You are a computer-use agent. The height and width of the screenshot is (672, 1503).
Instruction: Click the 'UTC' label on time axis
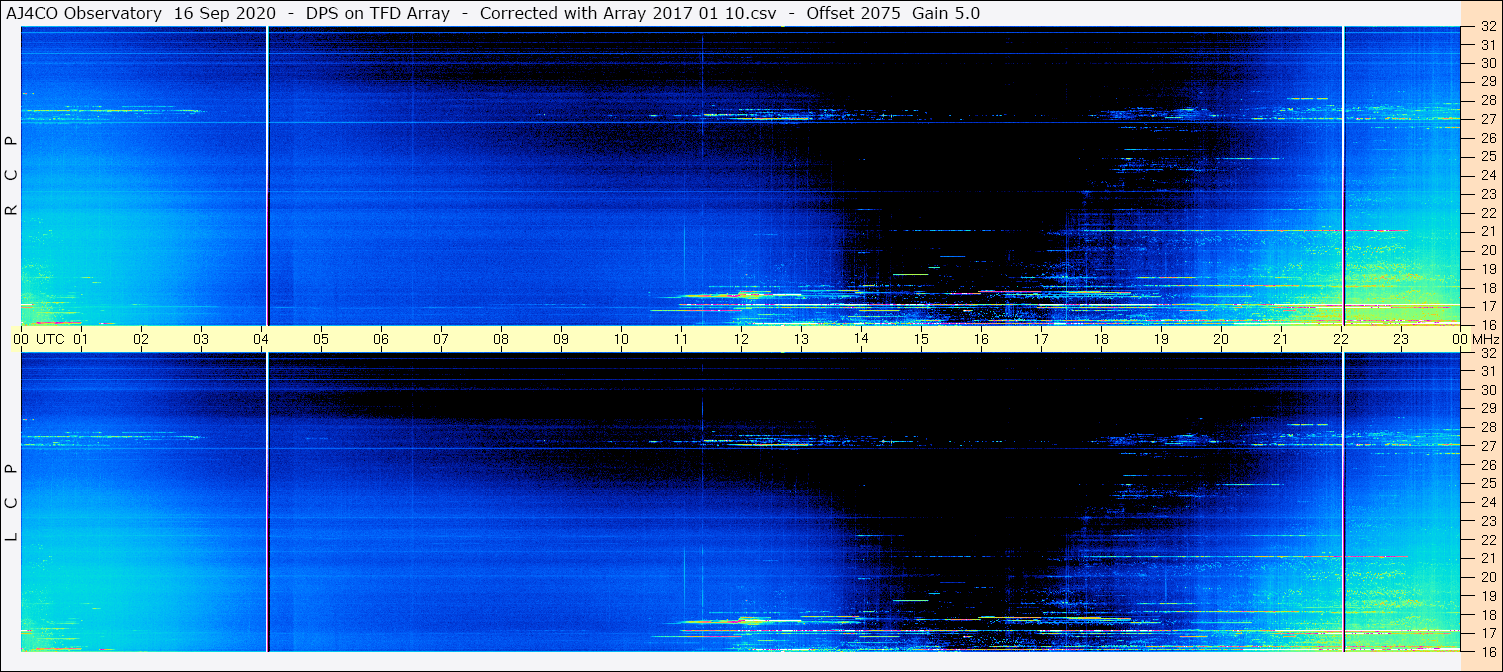[50, 339]
